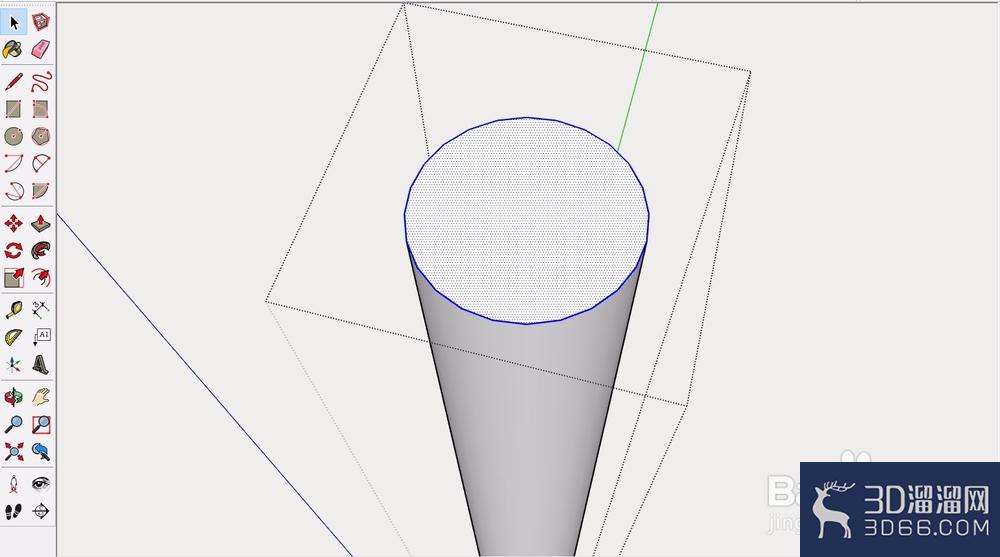Pick the Offset tool
The height and width of the screenshot is (557, 1000).
41,278
